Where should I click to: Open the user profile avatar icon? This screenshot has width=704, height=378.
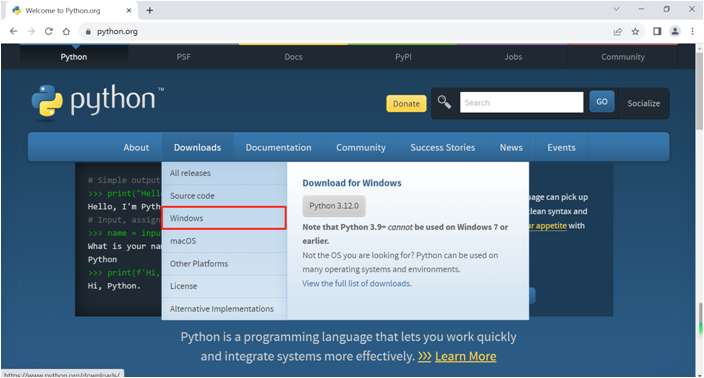coord(675,31)
